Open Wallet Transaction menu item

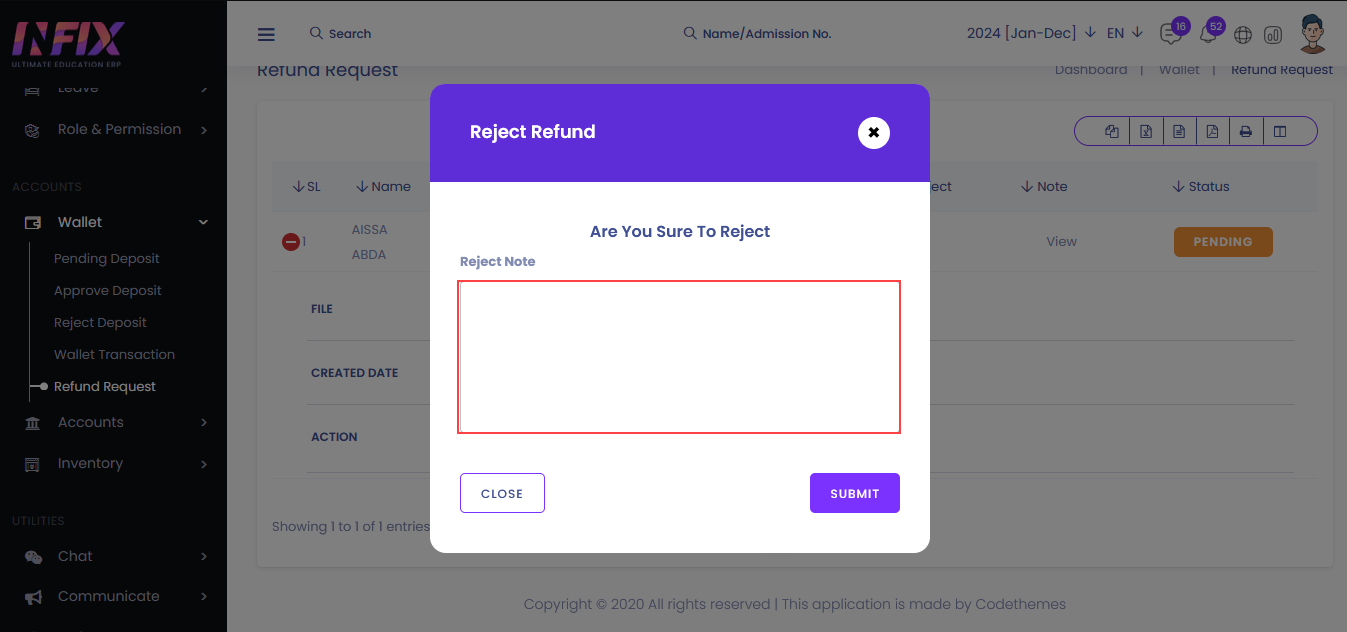(114, 354)
